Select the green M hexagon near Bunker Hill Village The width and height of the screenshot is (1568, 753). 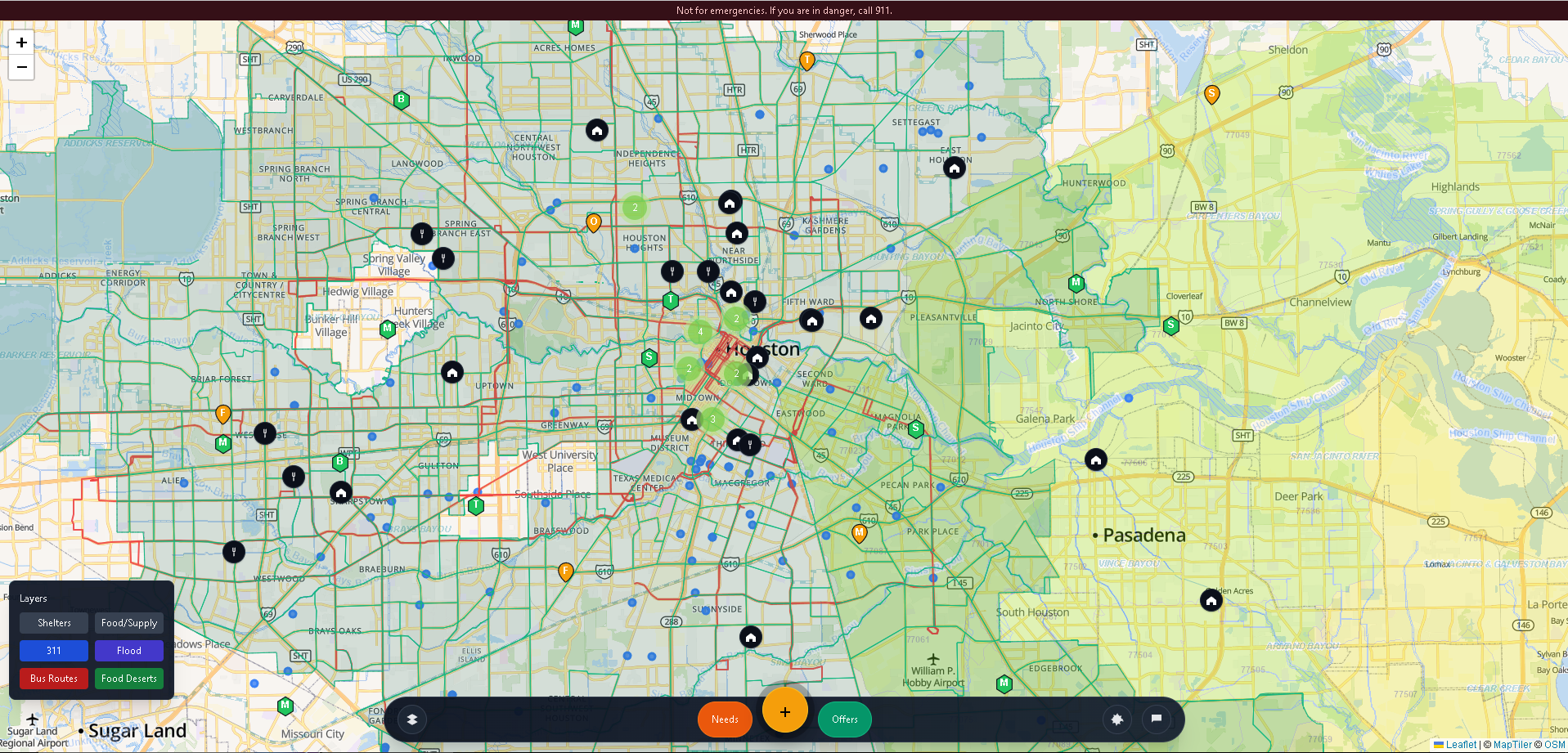(x=388, y=329)
